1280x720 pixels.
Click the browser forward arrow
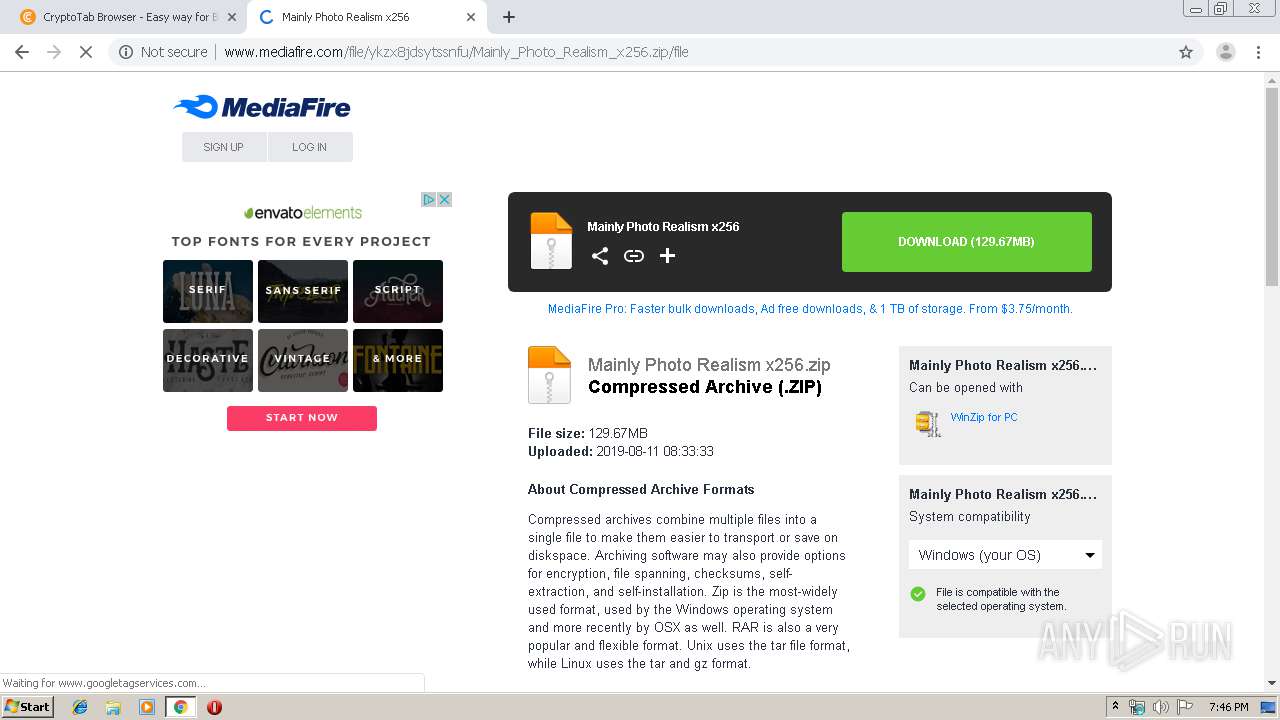54,52
